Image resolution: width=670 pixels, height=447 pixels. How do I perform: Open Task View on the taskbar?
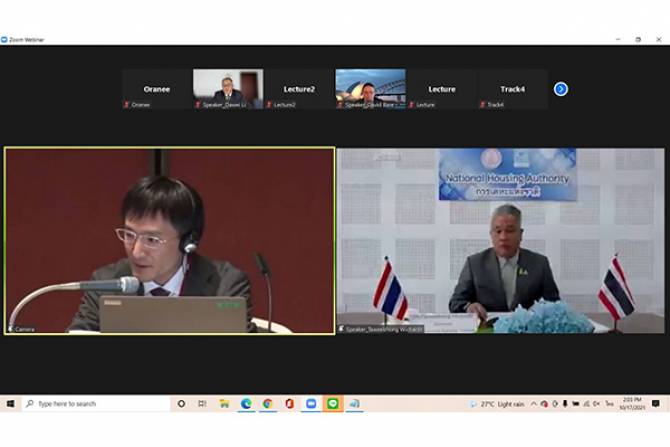point(203,404)
